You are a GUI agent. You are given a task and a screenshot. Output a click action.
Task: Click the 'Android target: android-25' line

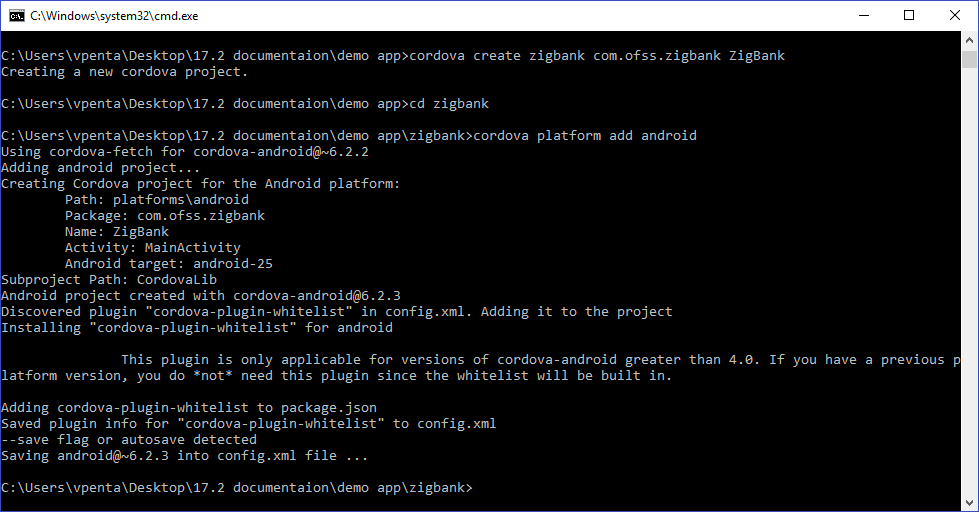coord(169,263)
